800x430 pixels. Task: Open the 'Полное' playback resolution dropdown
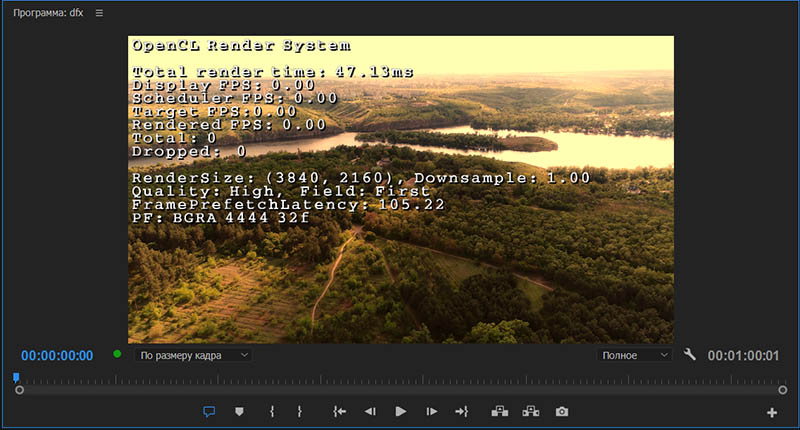[x=635, y=355]
